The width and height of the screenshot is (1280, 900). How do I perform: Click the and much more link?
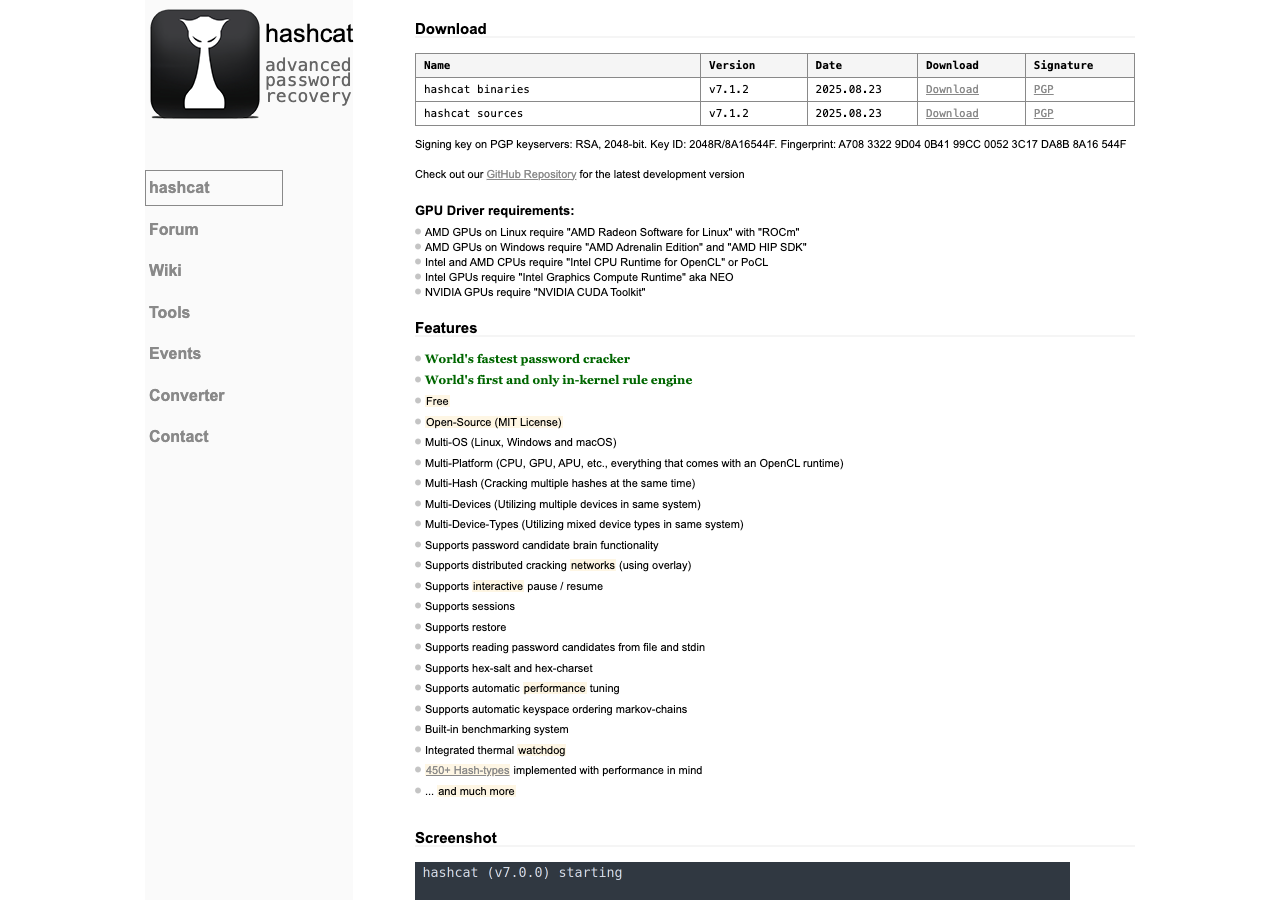[476, 791]
